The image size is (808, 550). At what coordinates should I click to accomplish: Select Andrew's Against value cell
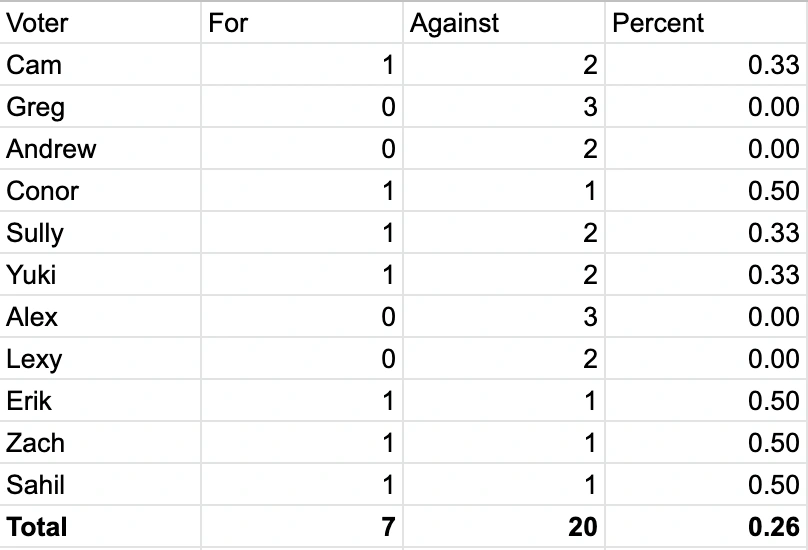[503, 149]
